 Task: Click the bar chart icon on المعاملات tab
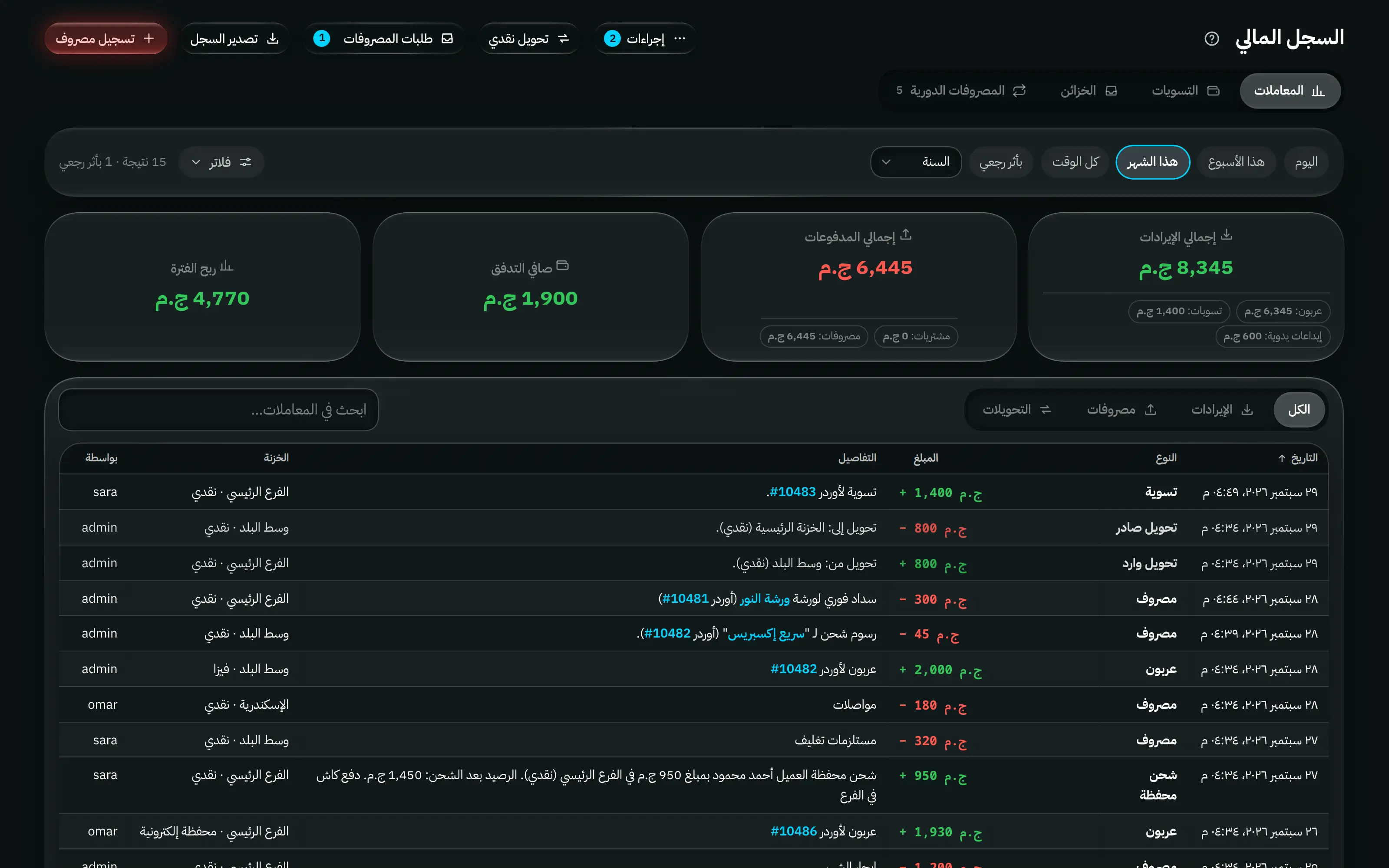pyautogui.click(x=1318, y=91)
